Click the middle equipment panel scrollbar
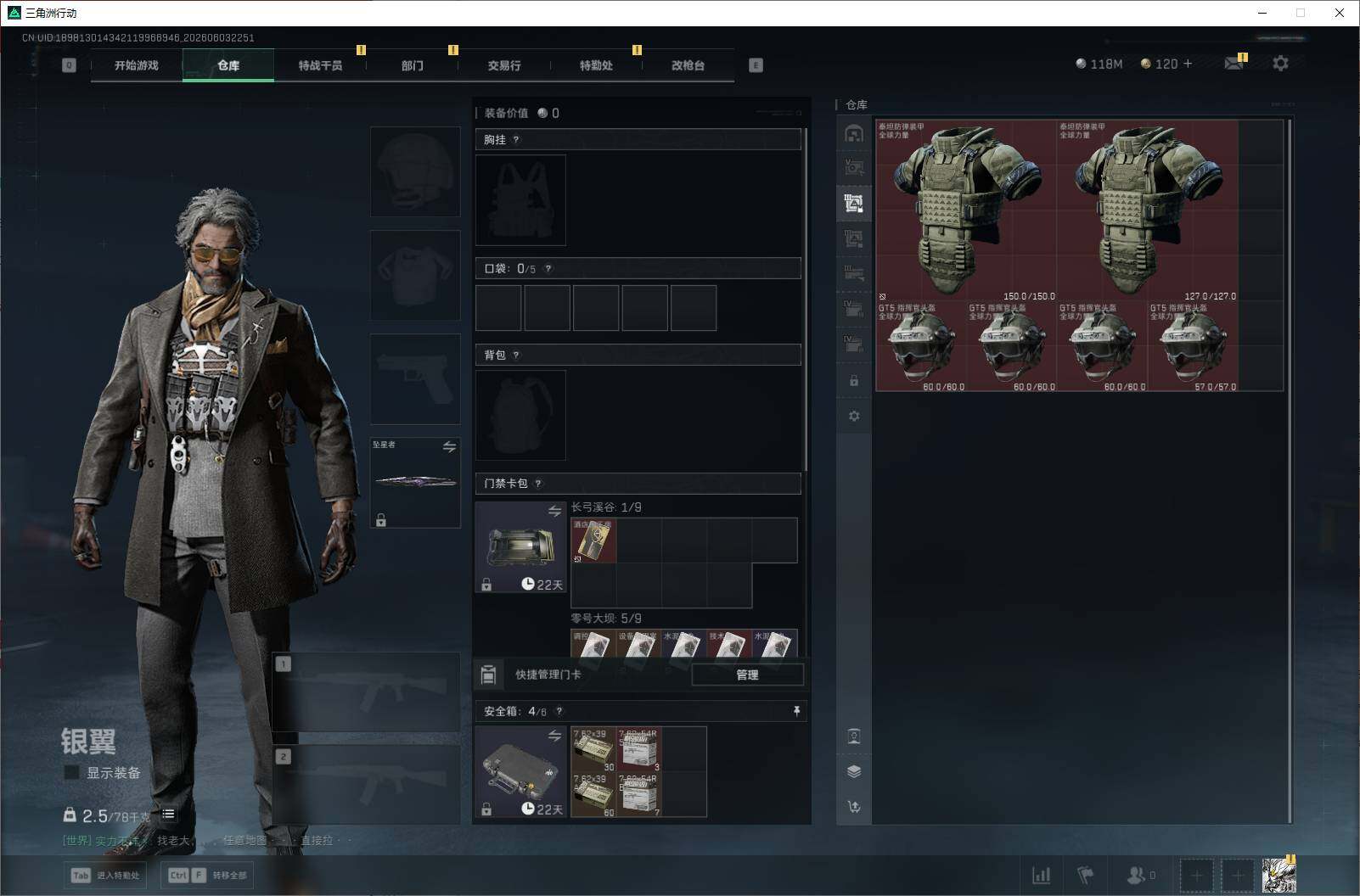The width and height of the screenshot is (1360, 896). coord(805,301)
